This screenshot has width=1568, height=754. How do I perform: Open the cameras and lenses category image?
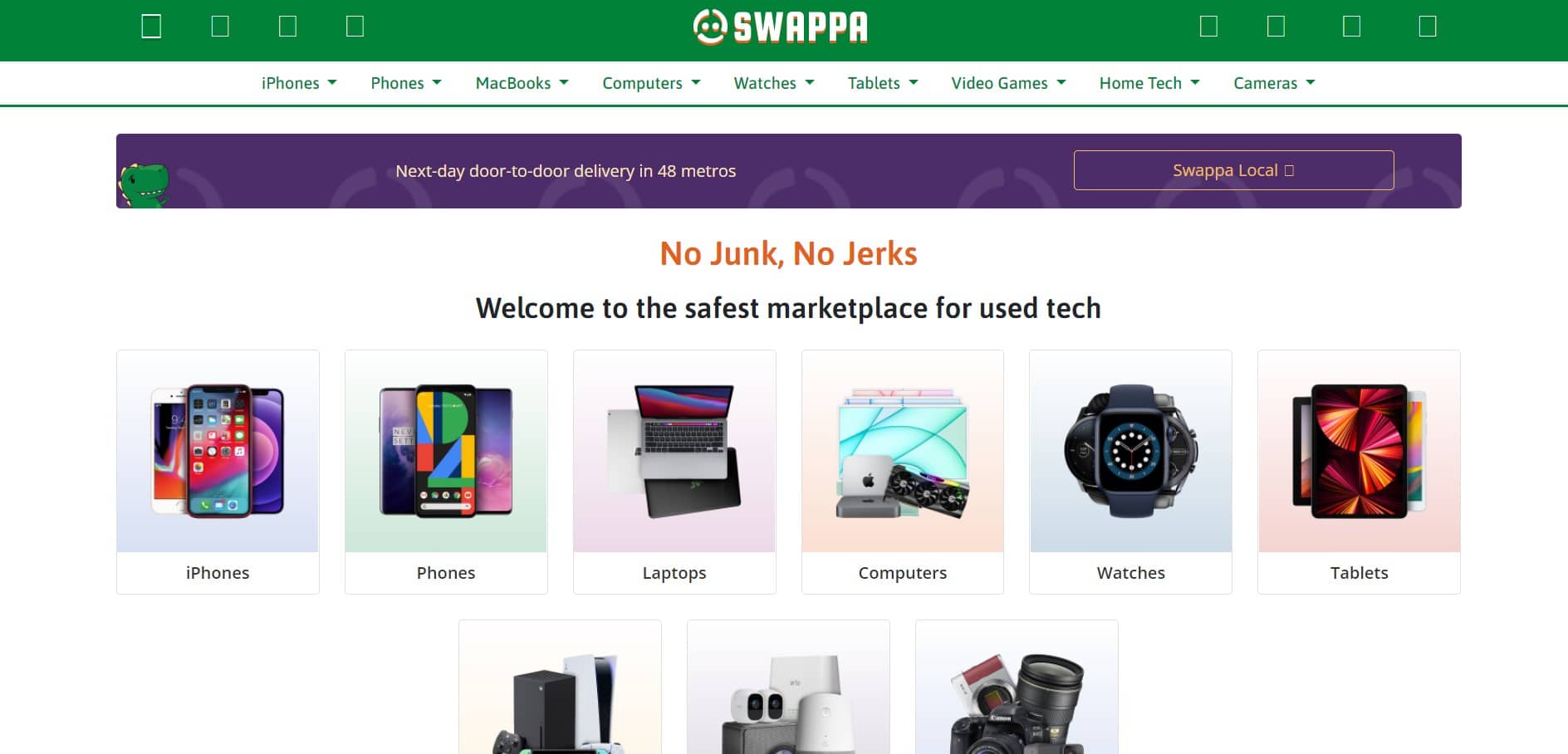tap(1017, 688)
